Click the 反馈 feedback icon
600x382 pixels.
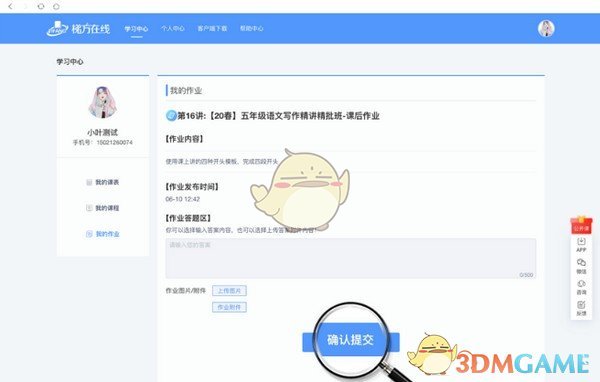[x=581, y=308]
